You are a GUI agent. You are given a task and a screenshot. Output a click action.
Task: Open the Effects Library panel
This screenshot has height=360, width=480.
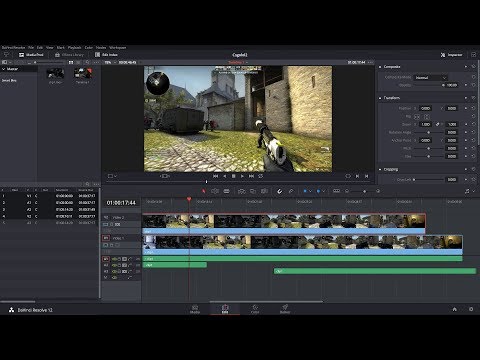point(69,55)
